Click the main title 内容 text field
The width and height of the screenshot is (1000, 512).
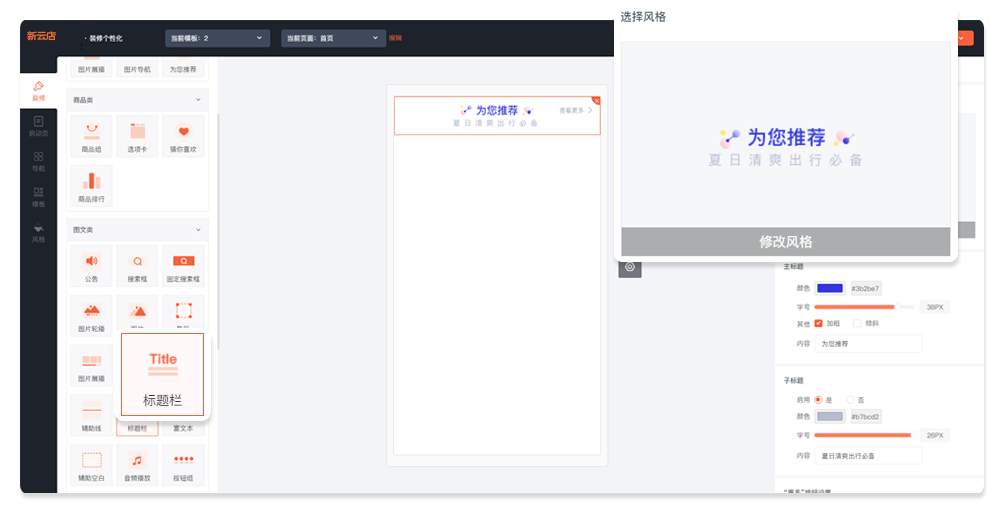point(867,343)
